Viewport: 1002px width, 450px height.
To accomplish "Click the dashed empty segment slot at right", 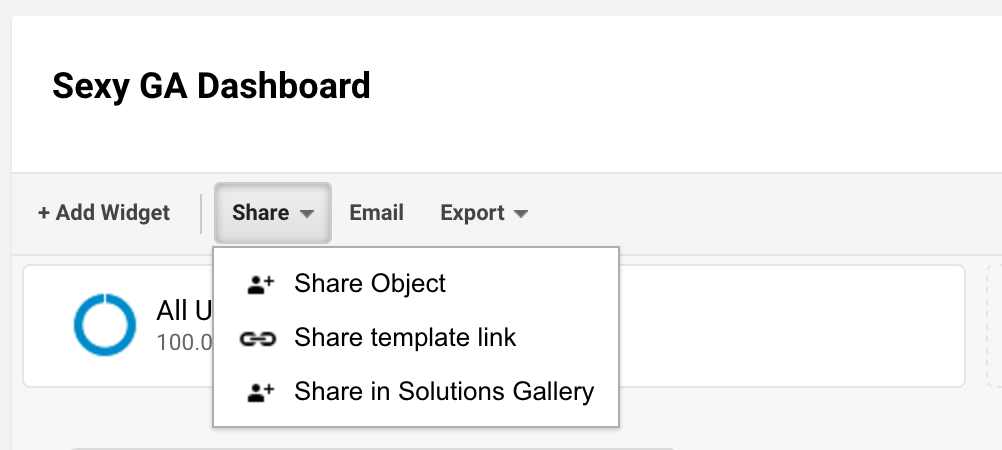I will 994,326.
